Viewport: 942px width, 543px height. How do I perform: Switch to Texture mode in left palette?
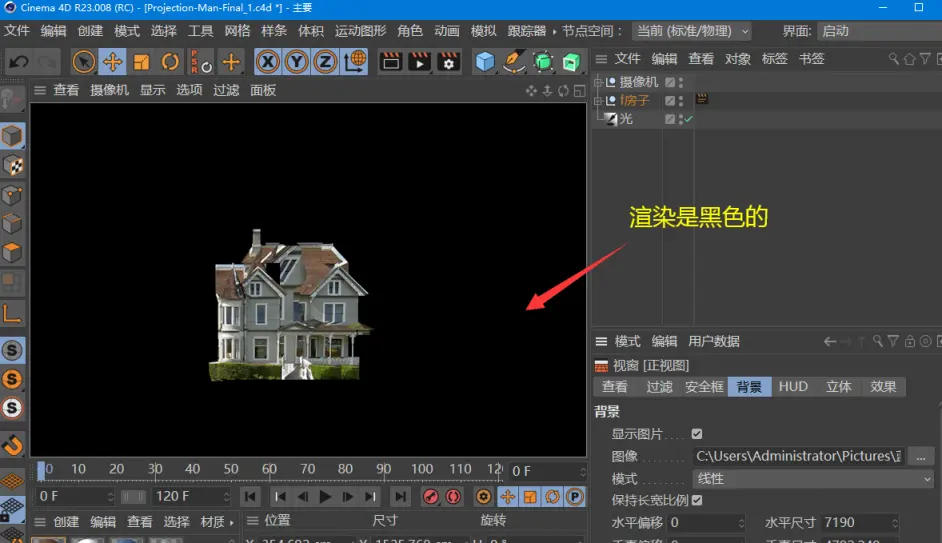[13, 166]
